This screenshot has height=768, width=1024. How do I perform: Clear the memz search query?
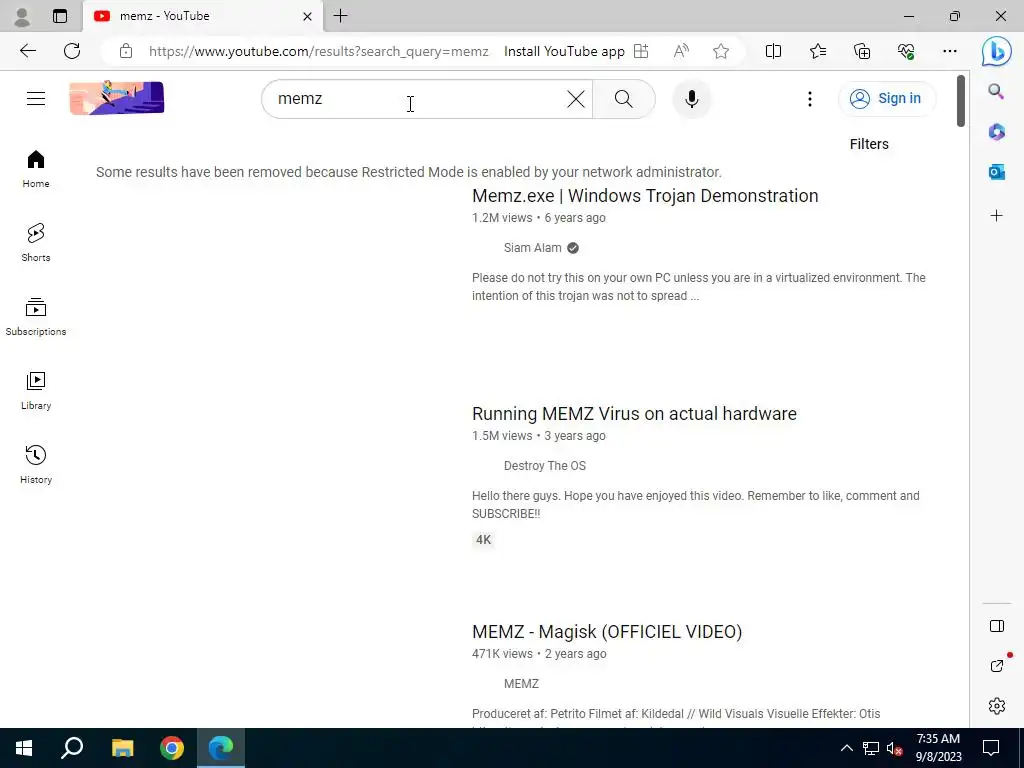[575, 99]
